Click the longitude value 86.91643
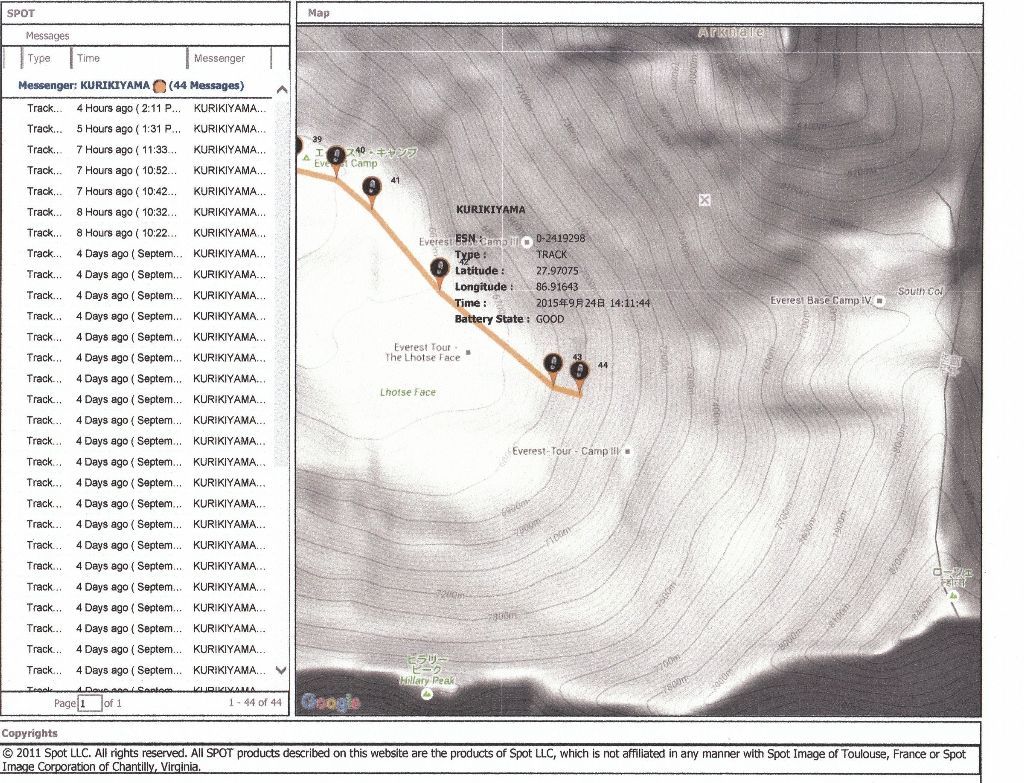 [x=557, y=287]
